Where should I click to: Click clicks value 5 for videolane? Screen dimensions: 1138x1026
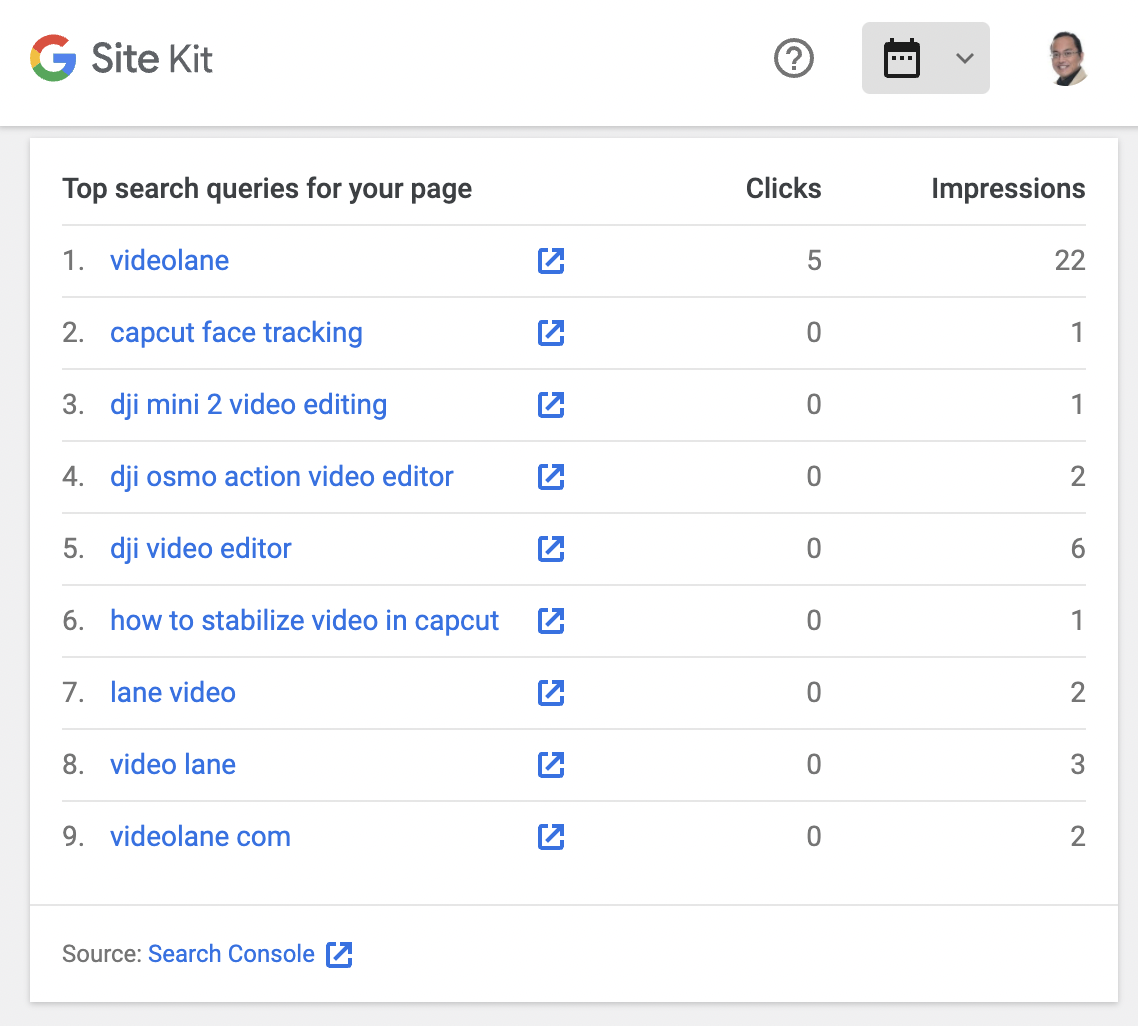(814, 260)
